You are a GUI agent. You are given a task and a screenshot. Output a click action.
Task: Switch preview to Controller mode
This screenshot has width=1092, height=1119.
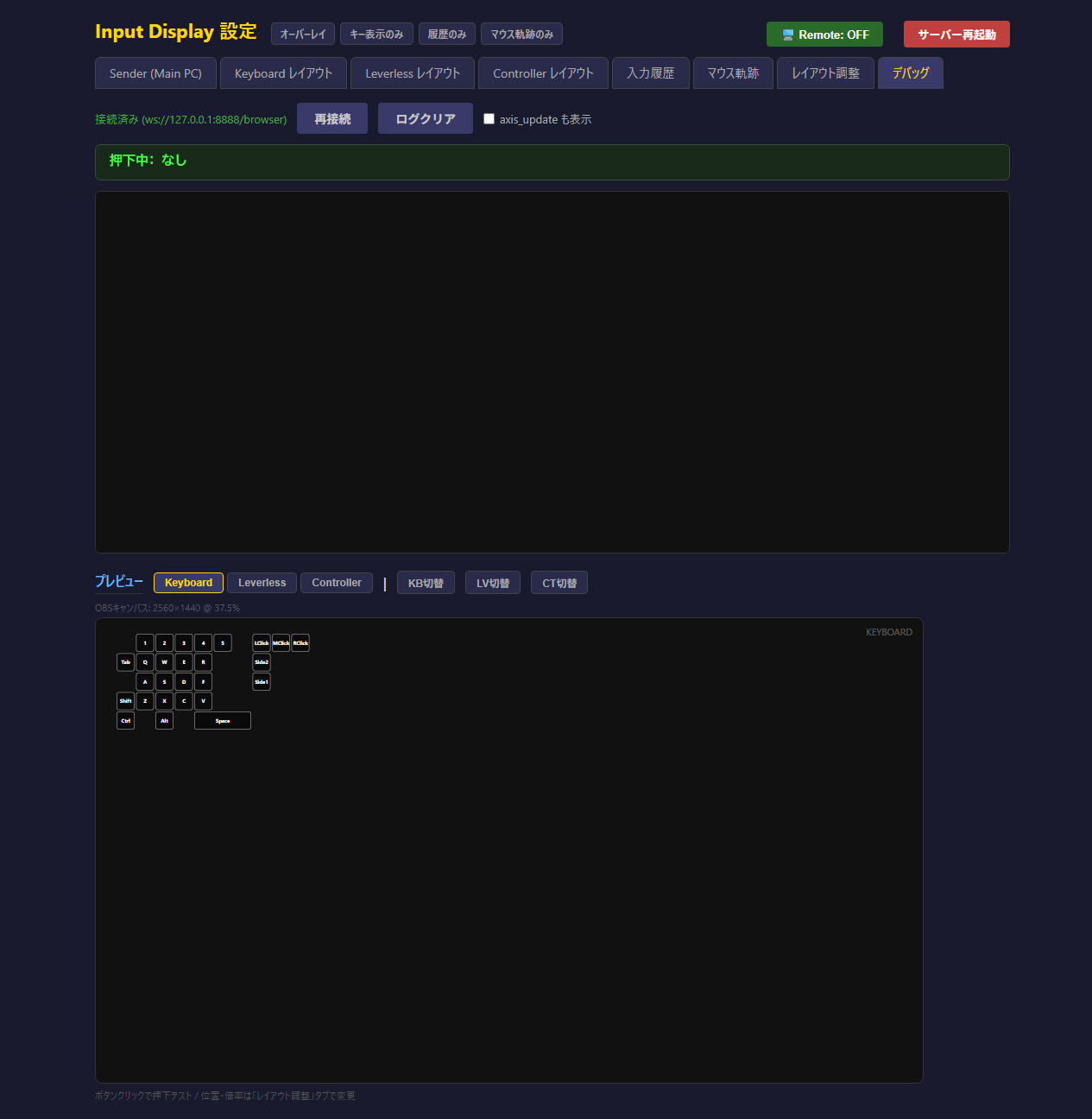point(337,583)
